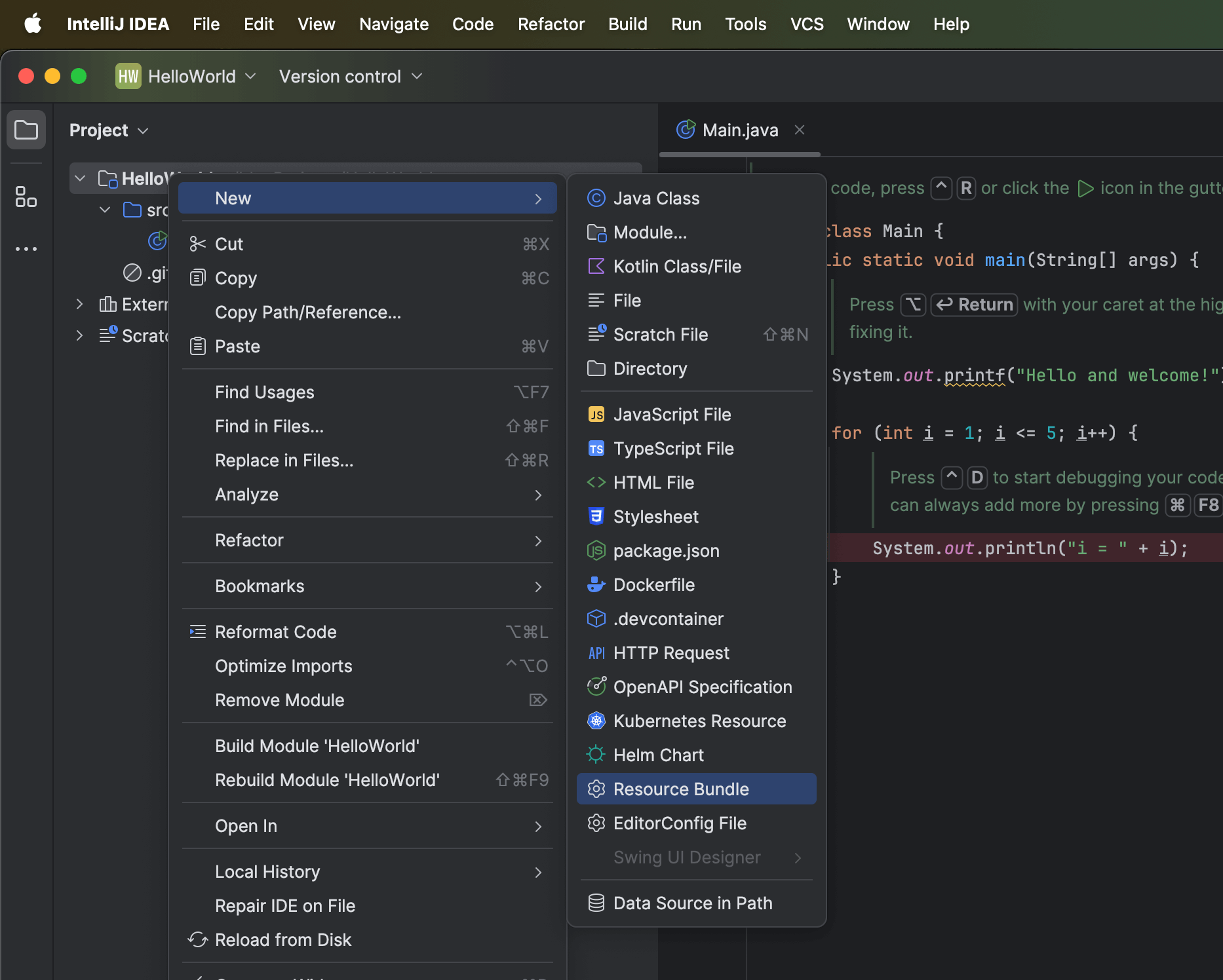Open the Version control dropdown

pyautogui.click(x=351, y=77)
